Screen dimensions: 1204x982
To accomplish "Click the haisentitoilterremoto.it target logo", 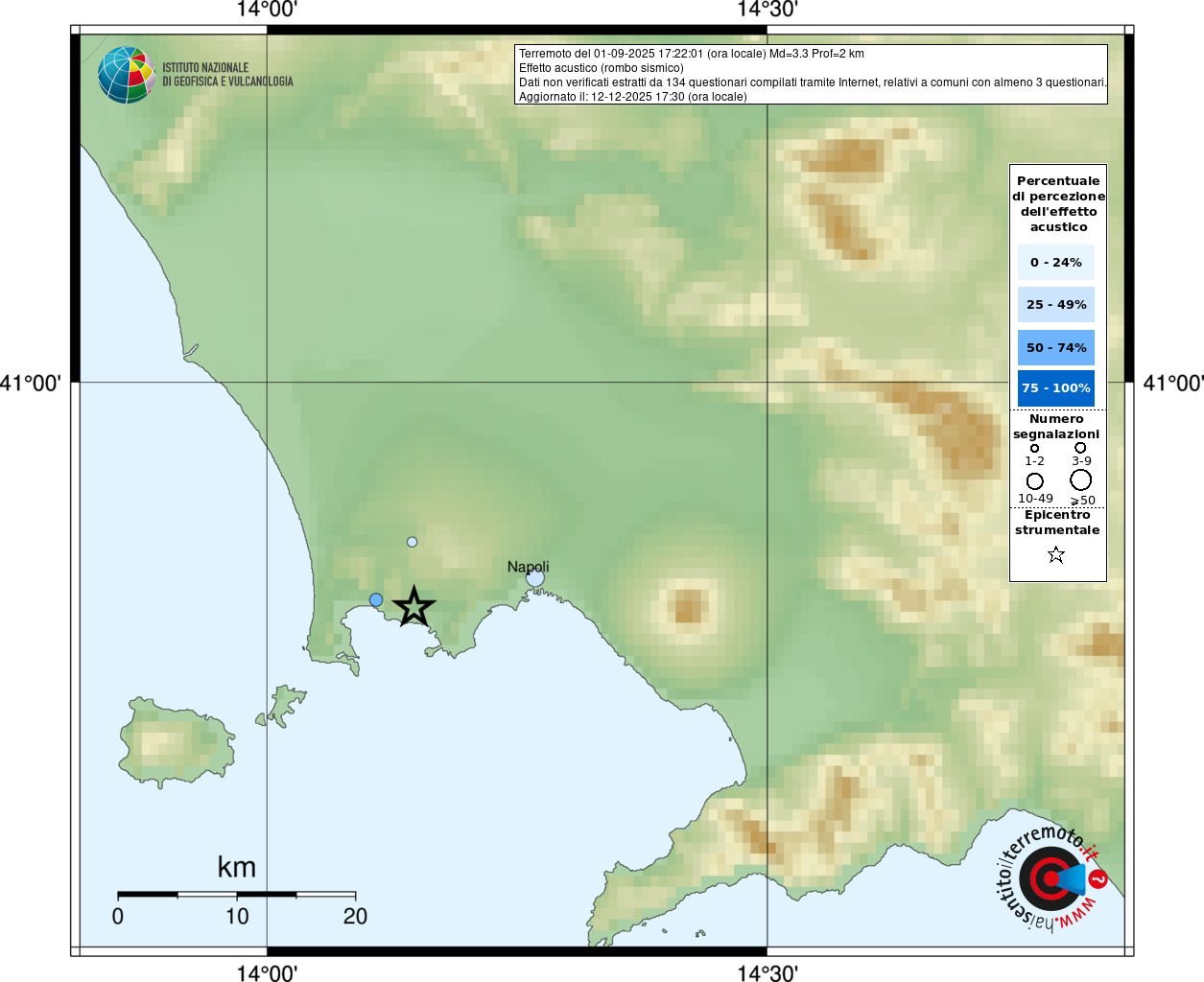I will pos(1051,877).
